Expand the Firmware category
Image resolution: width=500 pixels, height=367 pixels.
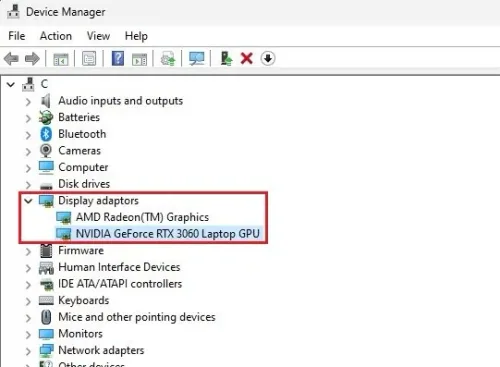point(28,251)
